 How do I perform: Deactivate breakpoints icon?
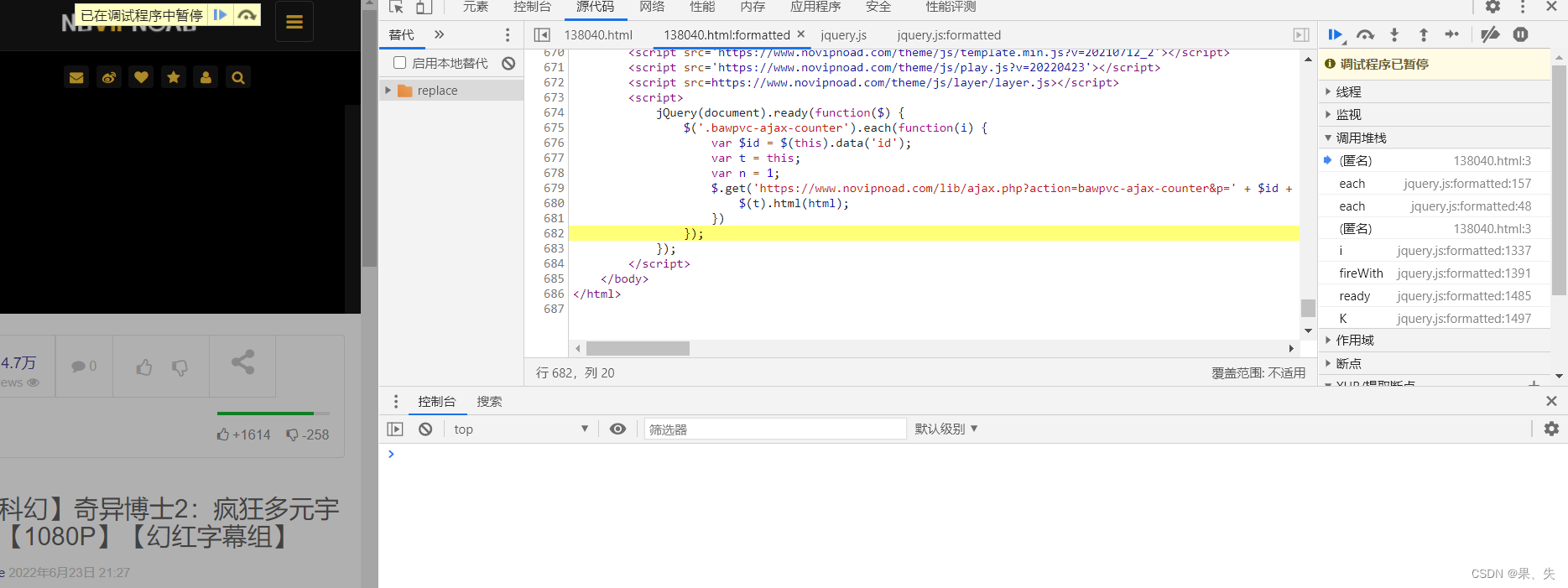point(1490,34)
